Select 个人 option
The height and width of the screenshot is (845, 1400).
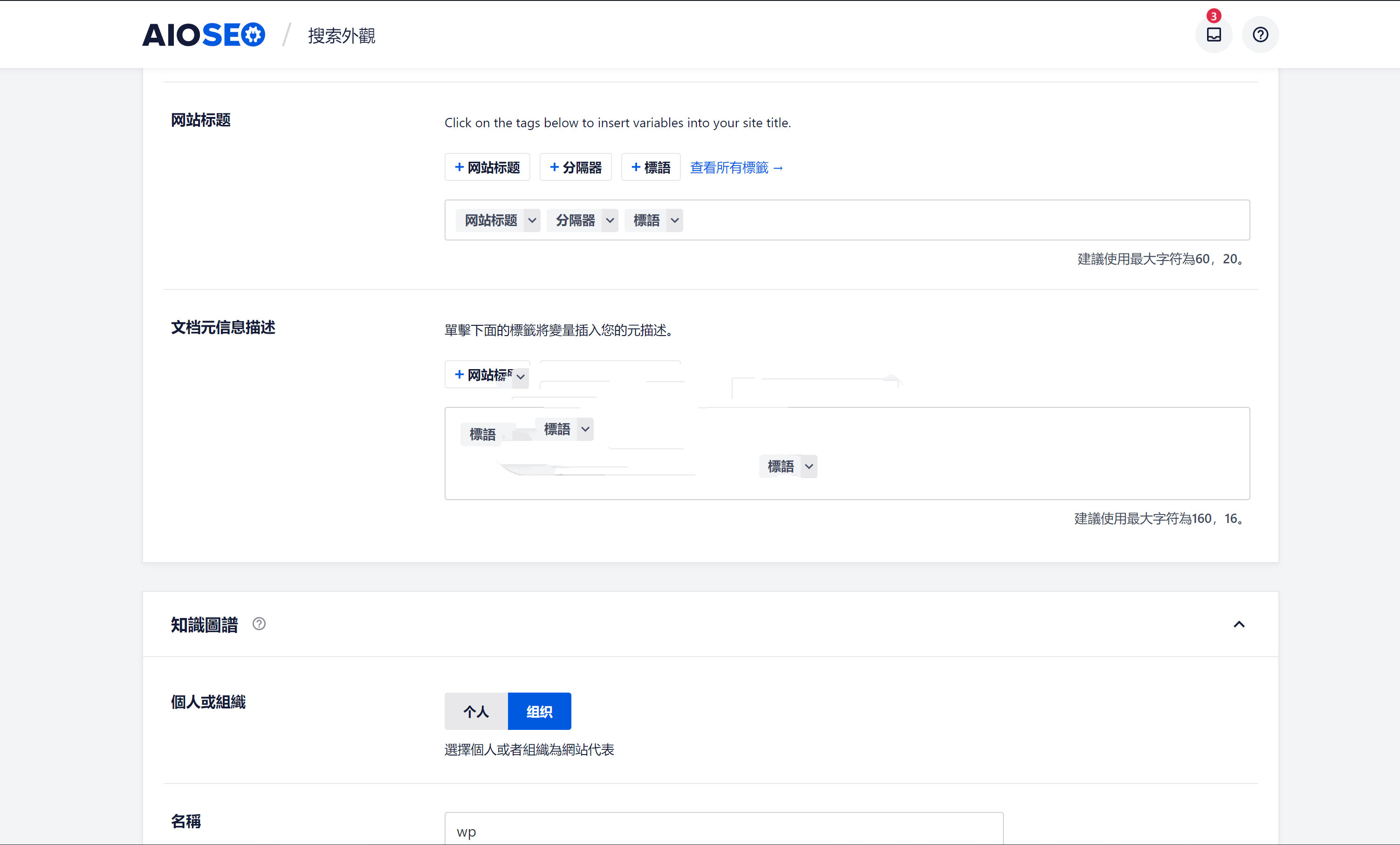(x=475, y=711)
